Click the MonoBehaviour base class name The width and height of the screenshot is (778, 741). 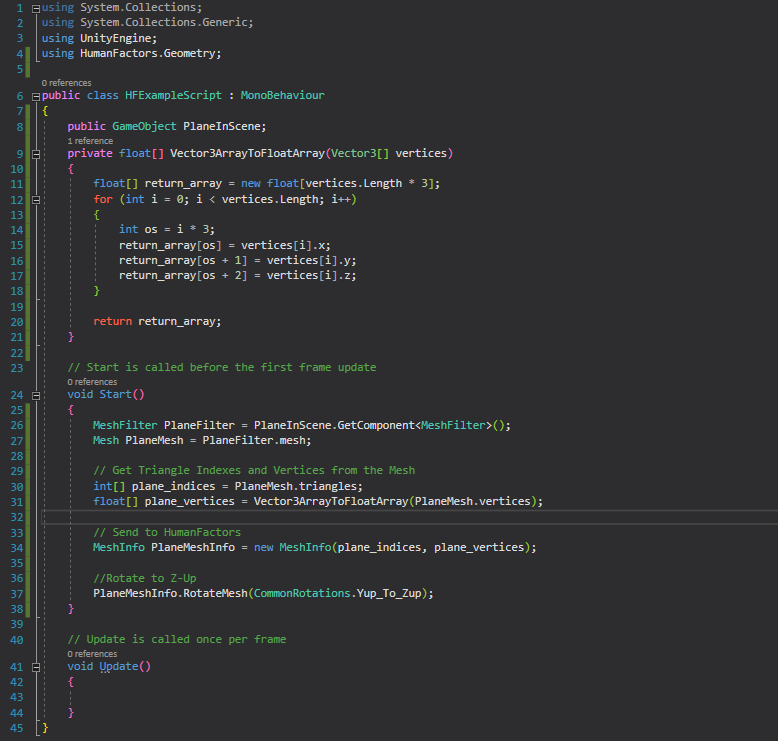[x=282, y=95]
